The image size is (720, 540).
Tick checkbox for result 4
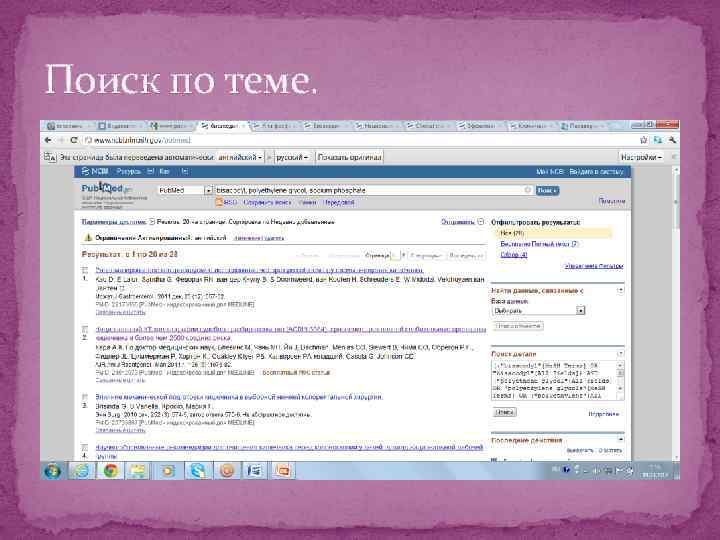tap(85, 447)
